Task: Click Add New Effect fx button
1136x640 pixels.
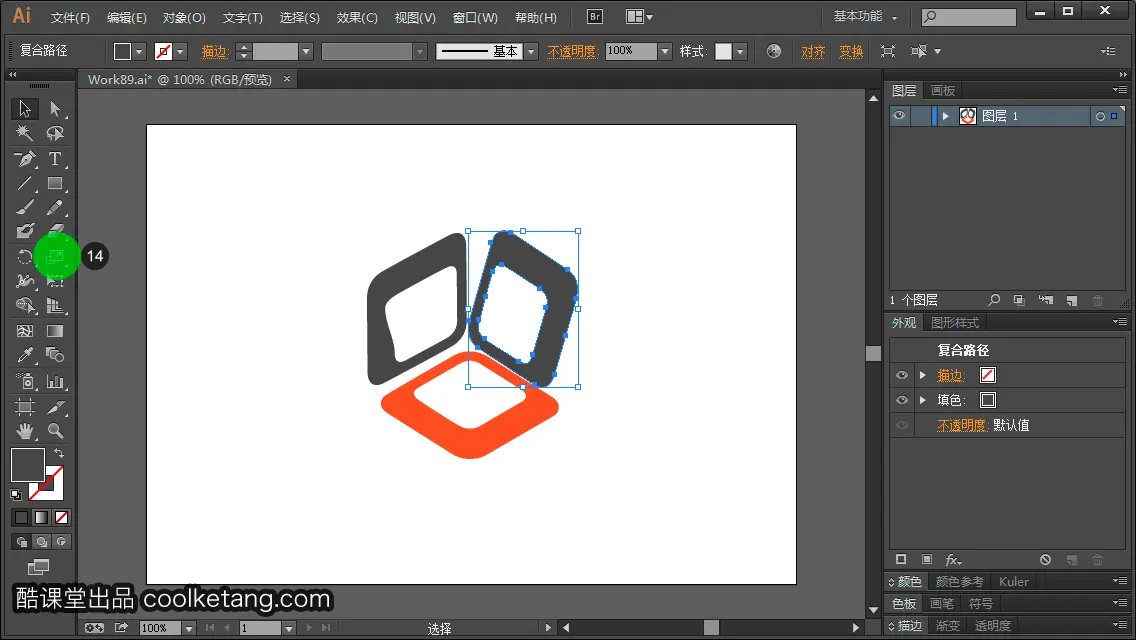Action: click(x=953, y=560)
